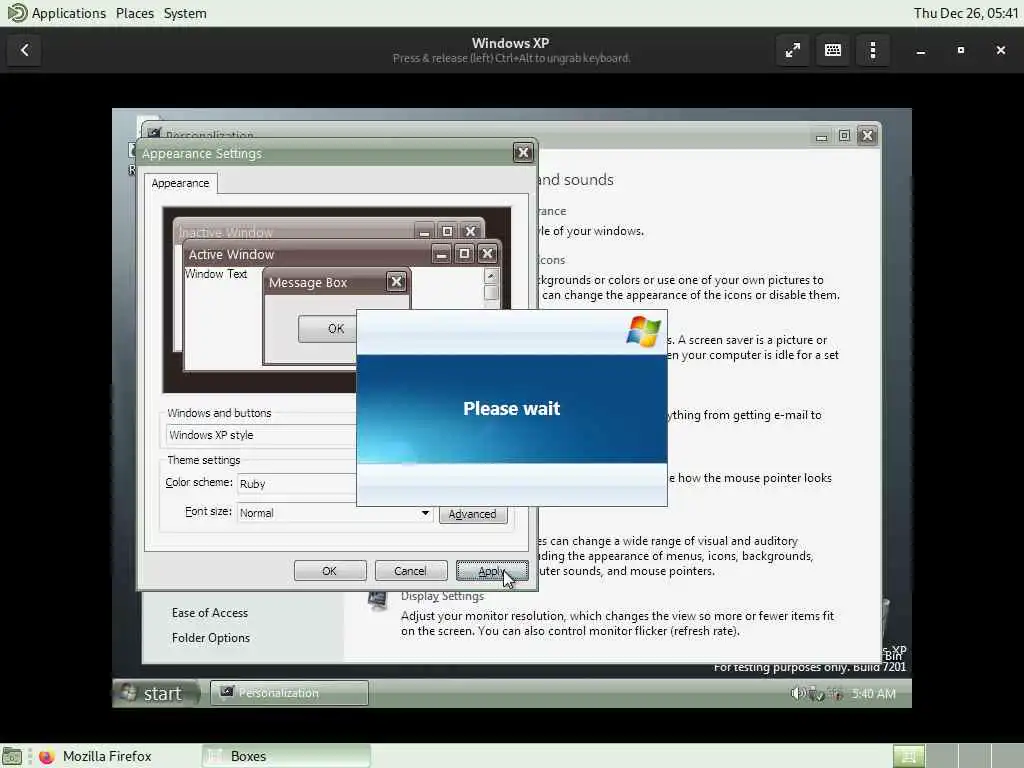Click the XP network tray icon
This screenshot has width=1024, height=768.
tap(816, 694)
